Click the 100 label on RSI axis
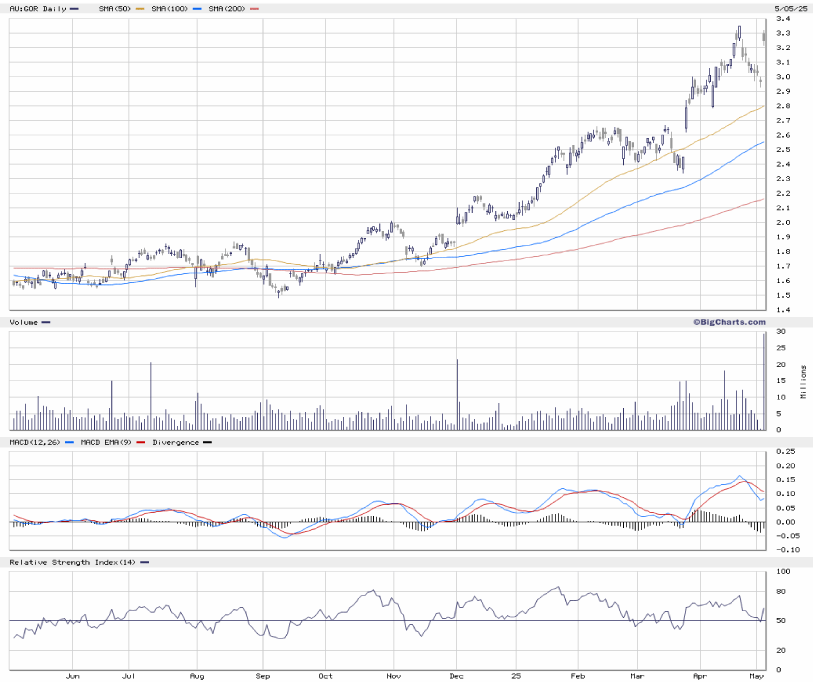This screenshot has height=684, width=813. click(x=783, y=572)
